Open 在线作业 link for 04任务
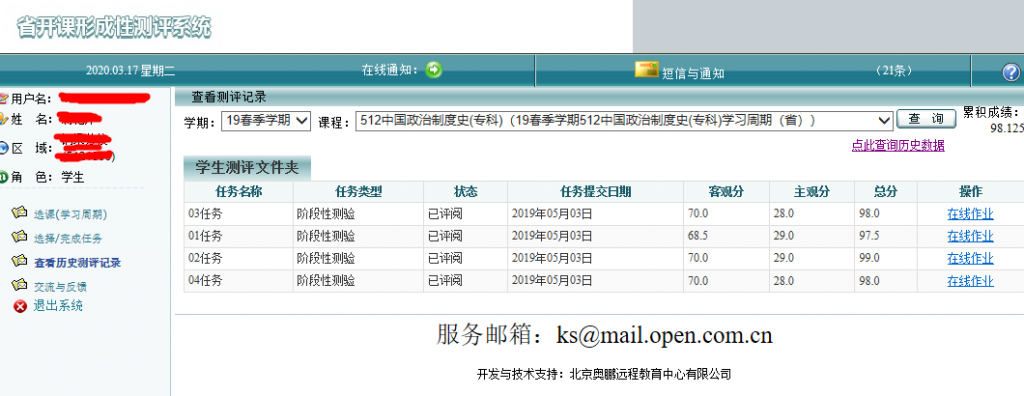 click(970, 281)
